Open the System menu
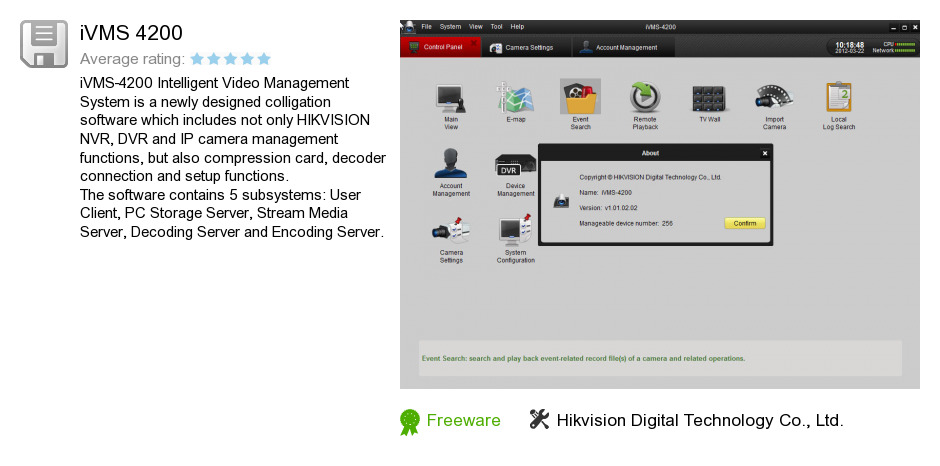This screenshot has width=940, height=466. (450, 27)
